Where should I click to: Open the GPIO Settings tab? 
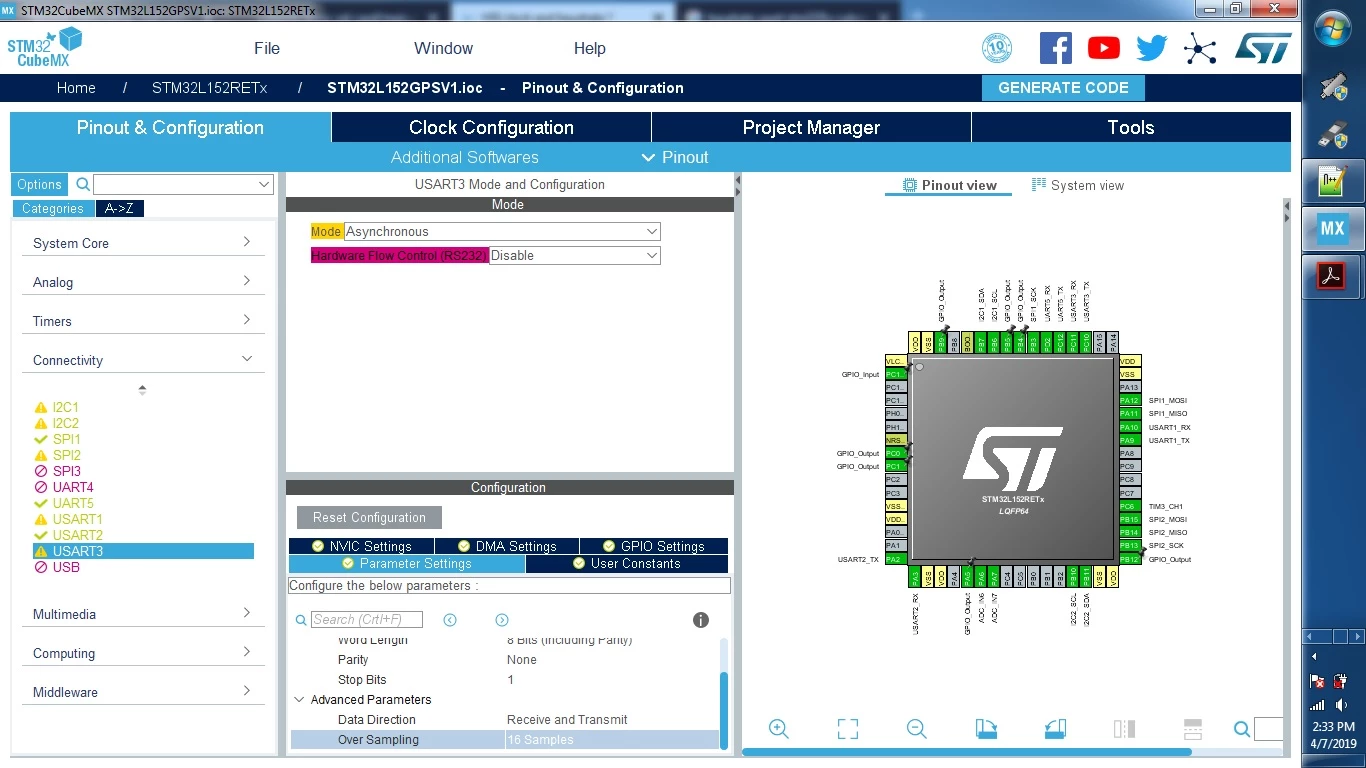(x=654, y=546)
